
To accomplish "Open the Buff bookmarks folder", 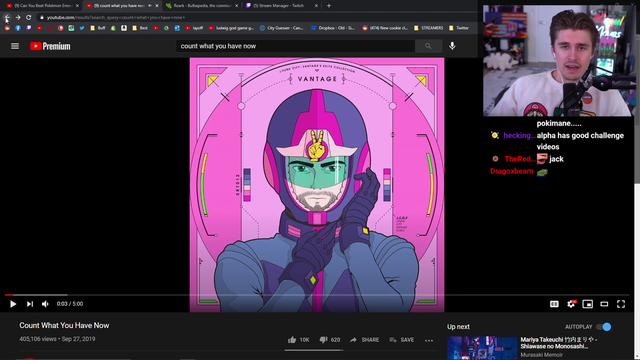I will [x=98, y=28].
